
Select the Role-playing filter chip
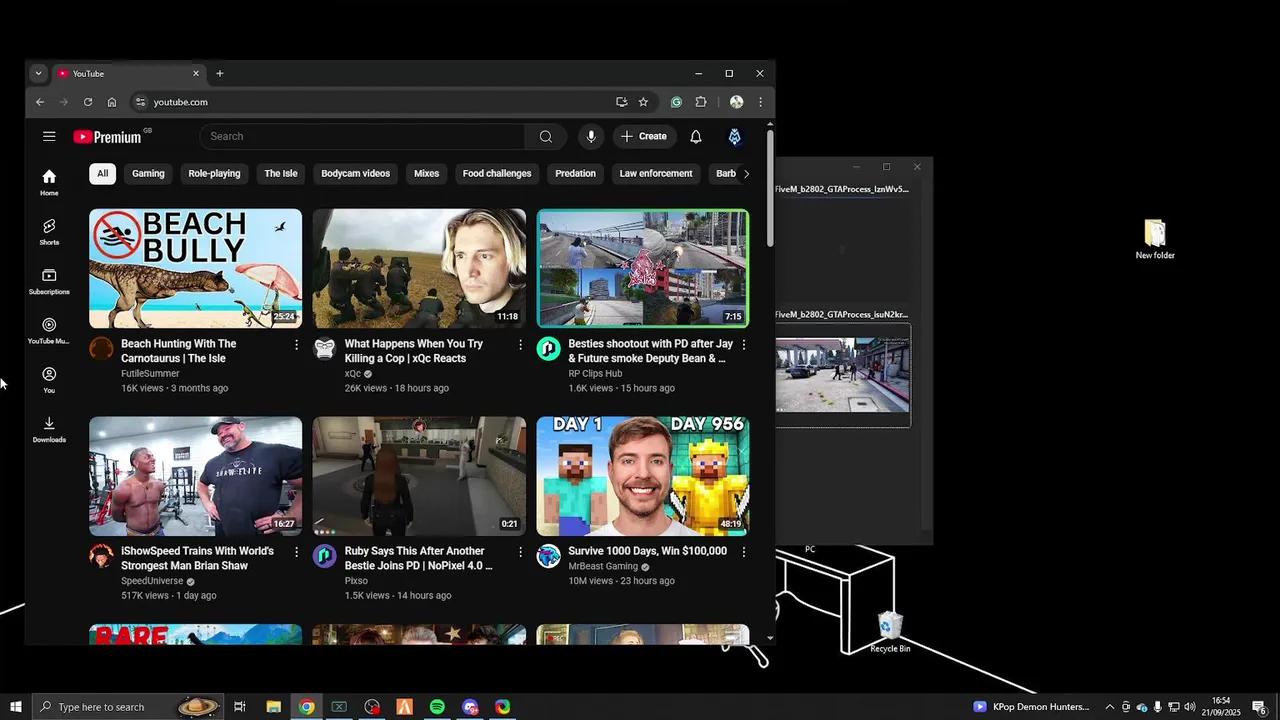(214, 174)
